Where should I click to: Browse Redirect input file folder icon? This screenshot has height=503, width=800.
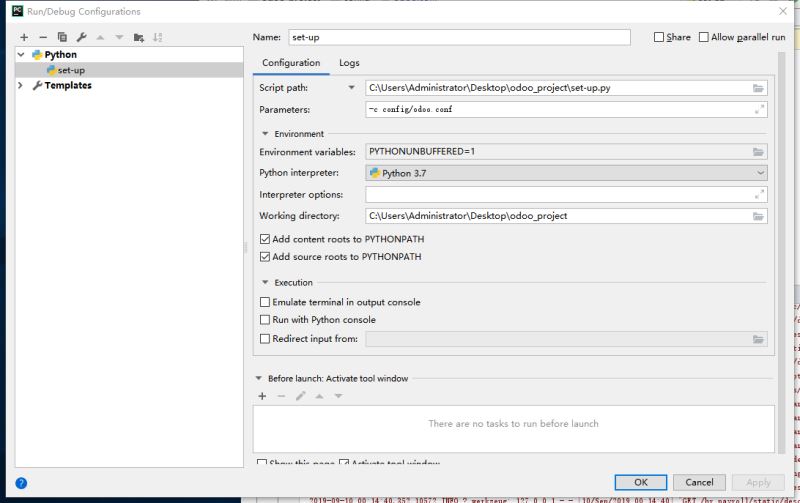758,339
